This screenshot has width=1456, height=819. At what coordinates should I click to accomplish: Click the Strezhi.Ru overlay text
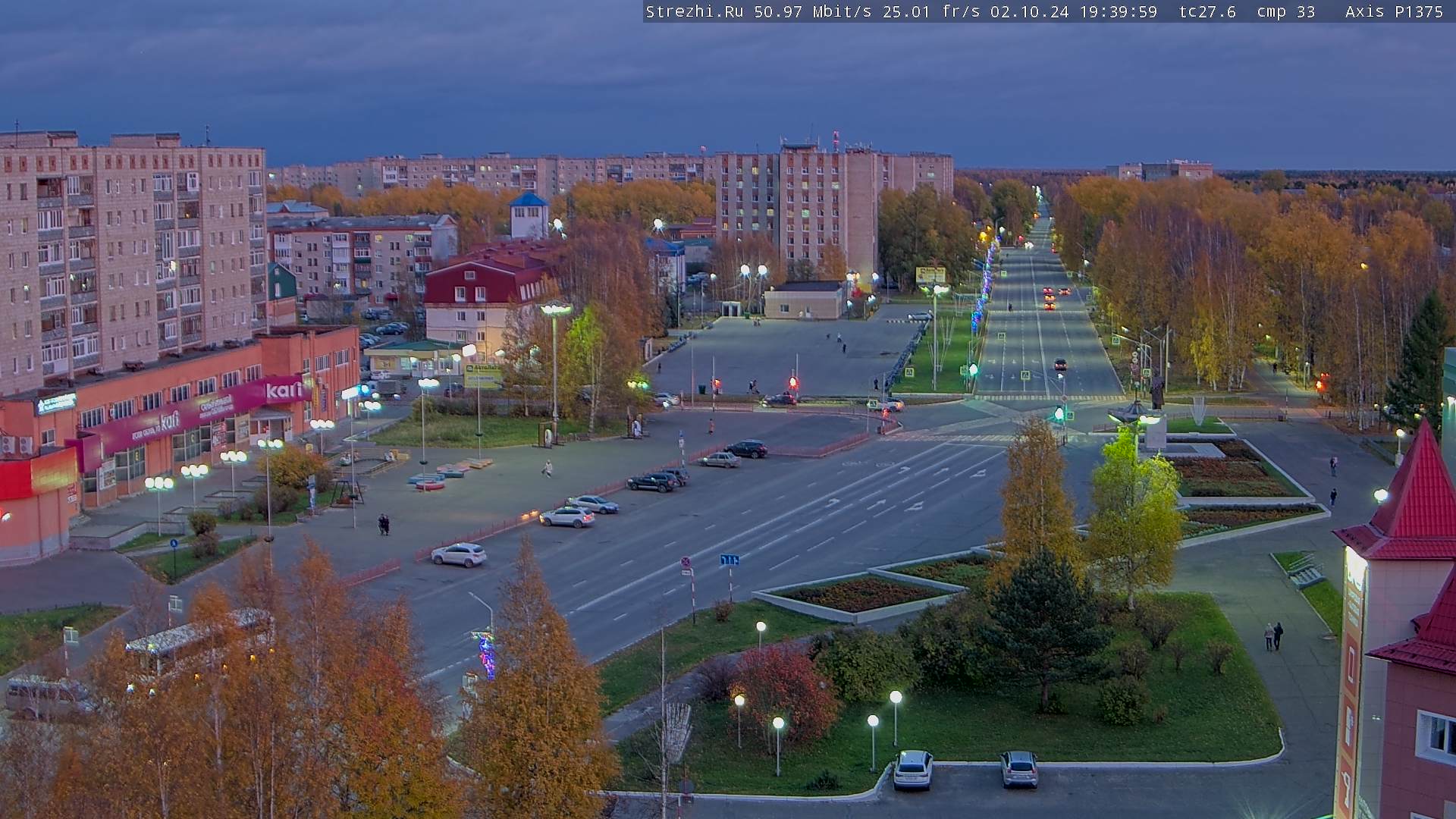(x=695, y=11)
